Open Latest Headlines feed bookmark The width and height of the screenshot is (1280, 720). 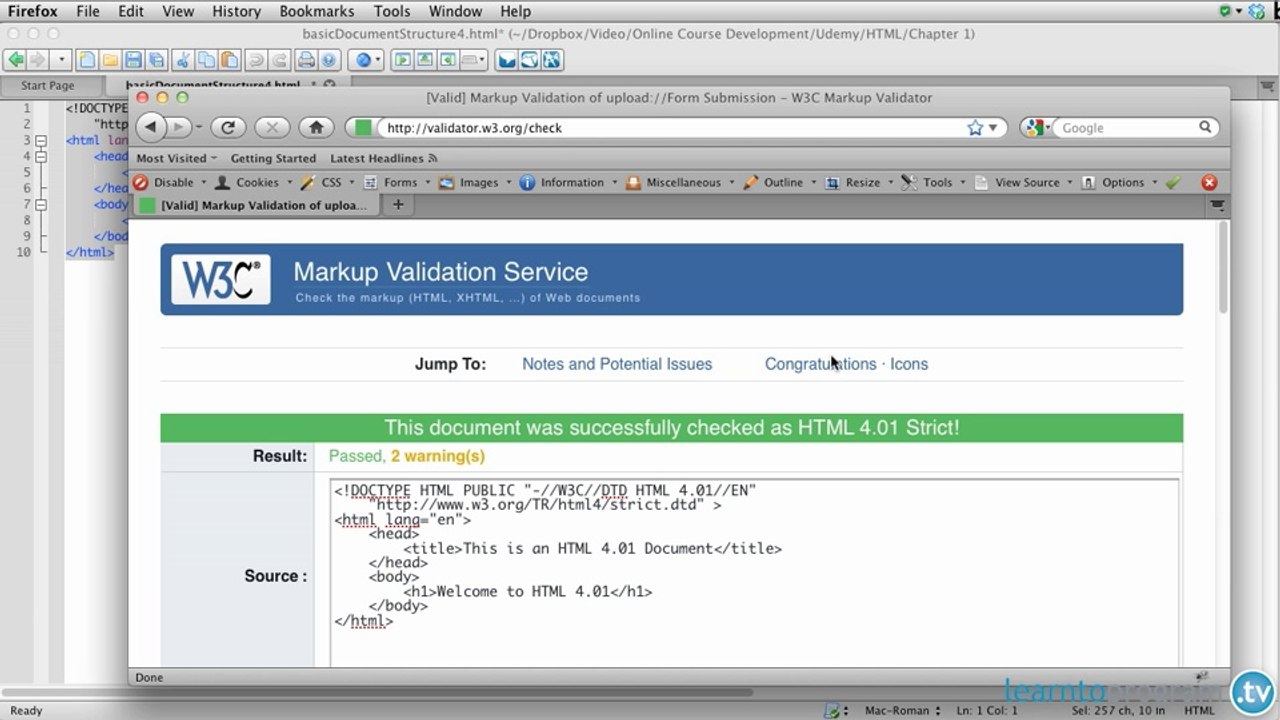(384, 158)
